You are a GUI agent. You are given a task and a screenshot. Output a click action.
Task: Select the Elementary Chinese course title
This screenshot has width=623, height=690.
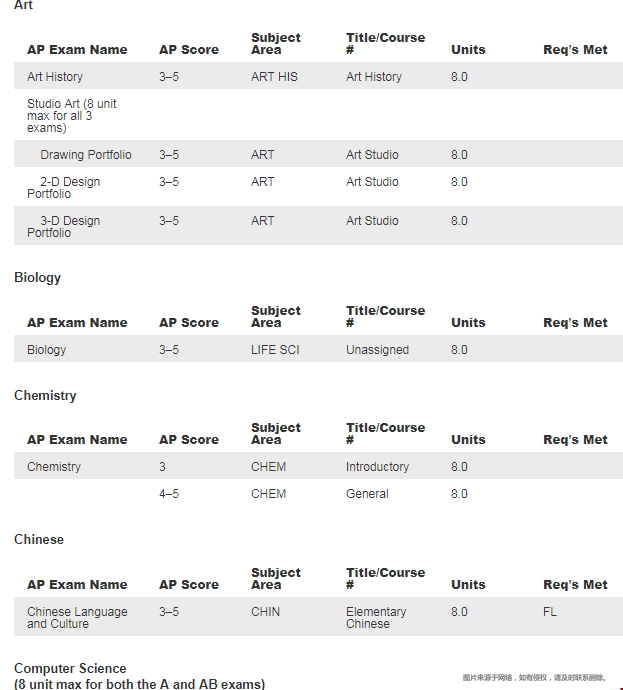376,618
